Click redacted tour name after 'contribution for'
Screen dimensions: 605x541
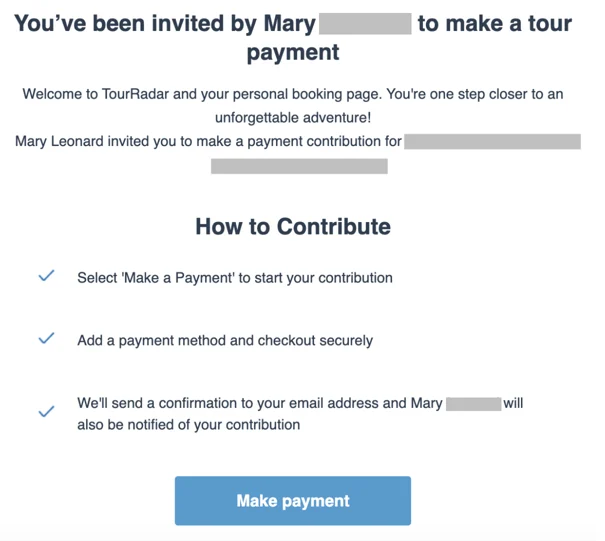(492, 141)
